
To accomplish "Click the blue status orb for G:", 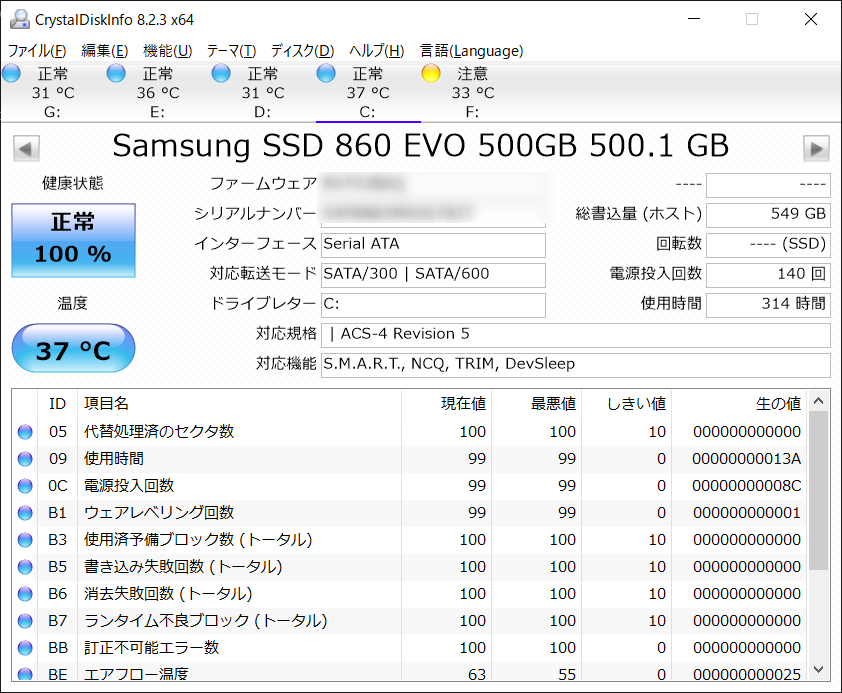I will click(11, 73).
